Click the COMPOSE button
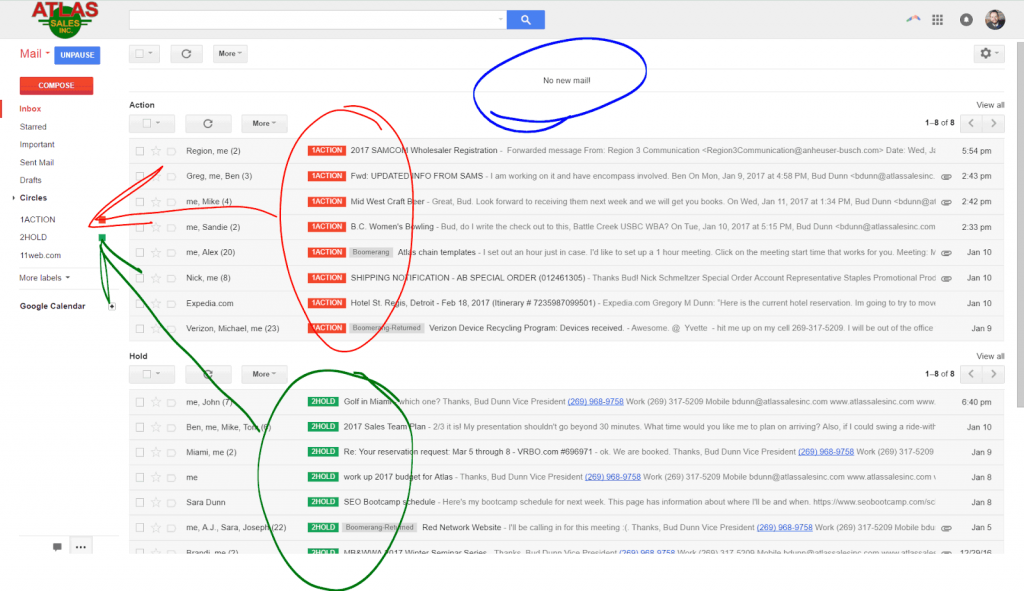Screen dimensions: 1024x591 pyautogui.click(x=56, y=86)
